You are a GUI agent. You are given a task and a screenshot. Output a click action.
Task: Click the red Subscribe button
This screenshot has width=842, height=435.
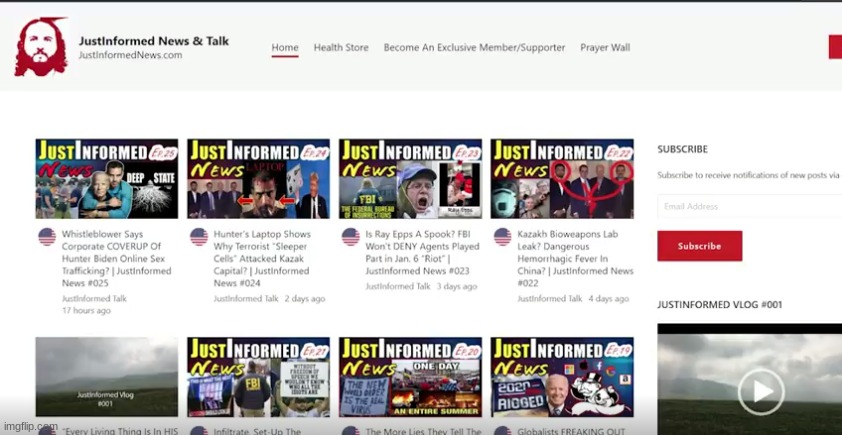tap(700, 246)
